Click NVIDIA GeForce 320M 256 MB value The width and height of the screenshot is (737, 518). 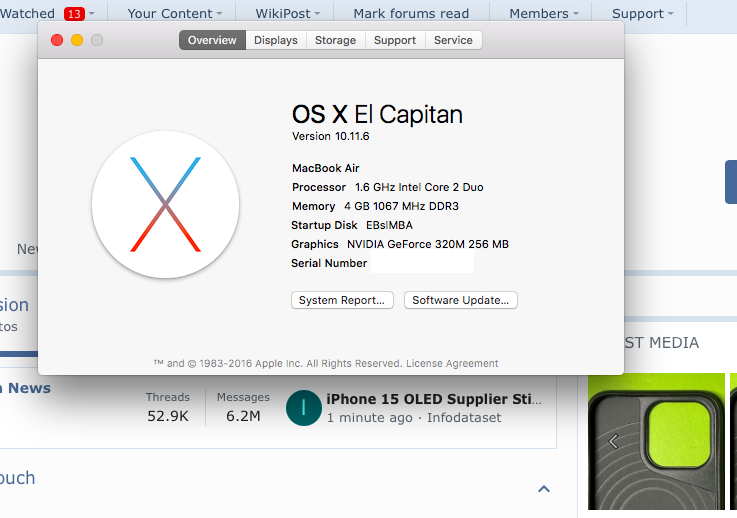click(x=428, y=244)
